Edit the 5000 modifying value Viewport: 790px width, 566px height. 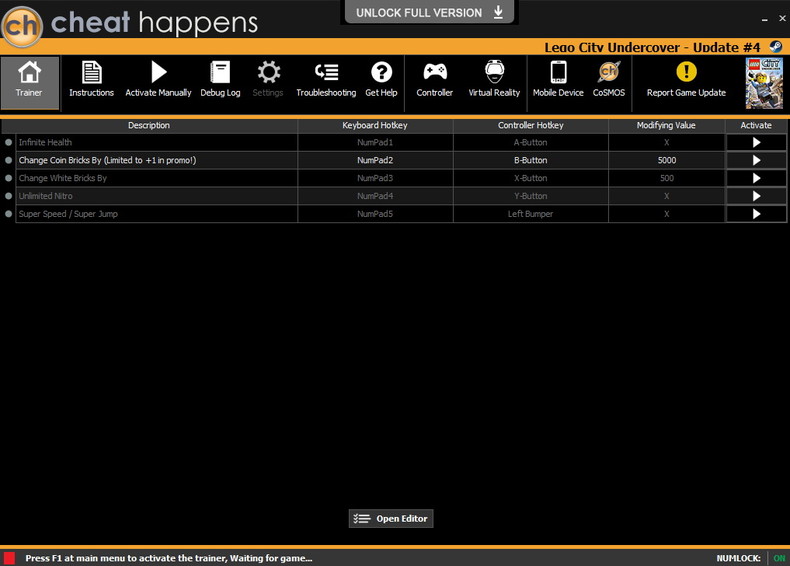tap(667, 160)
